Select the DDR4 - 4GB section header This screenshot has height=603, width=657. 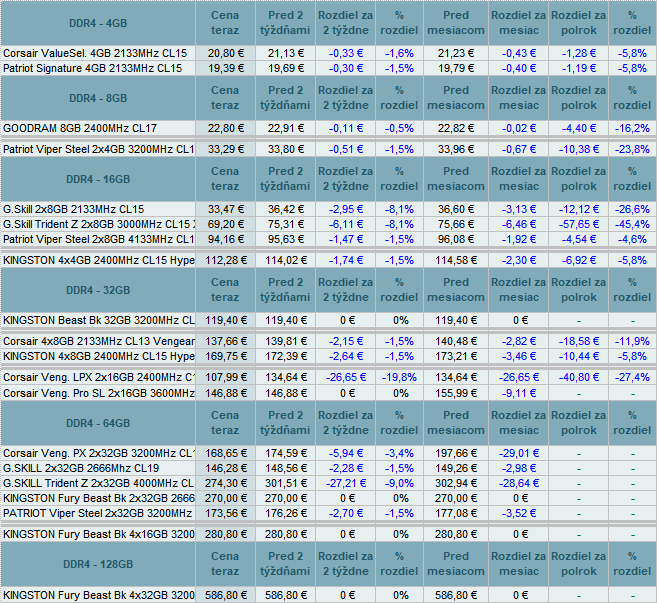[98, 23]
